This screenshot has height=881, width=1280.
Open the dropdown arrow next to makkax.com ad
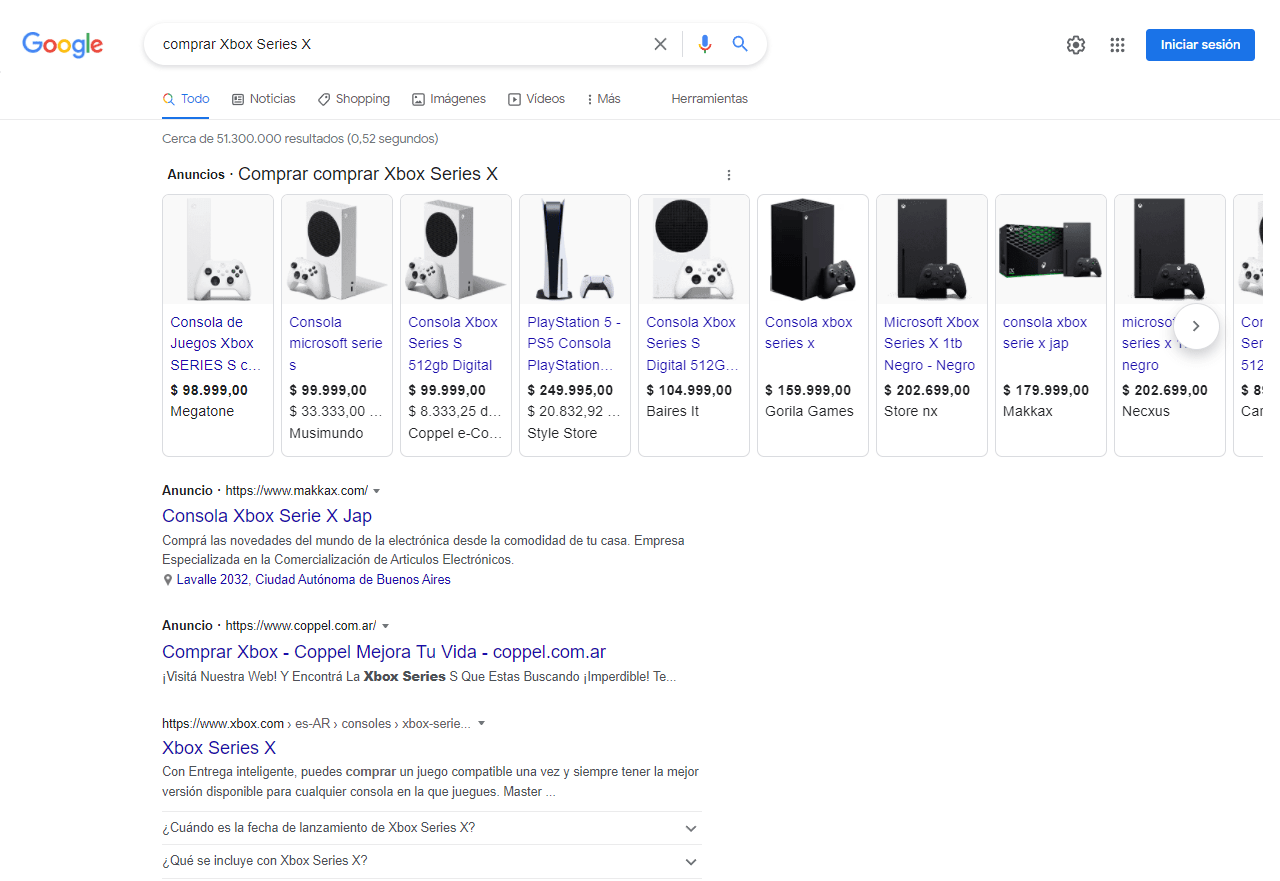(377, 490)
